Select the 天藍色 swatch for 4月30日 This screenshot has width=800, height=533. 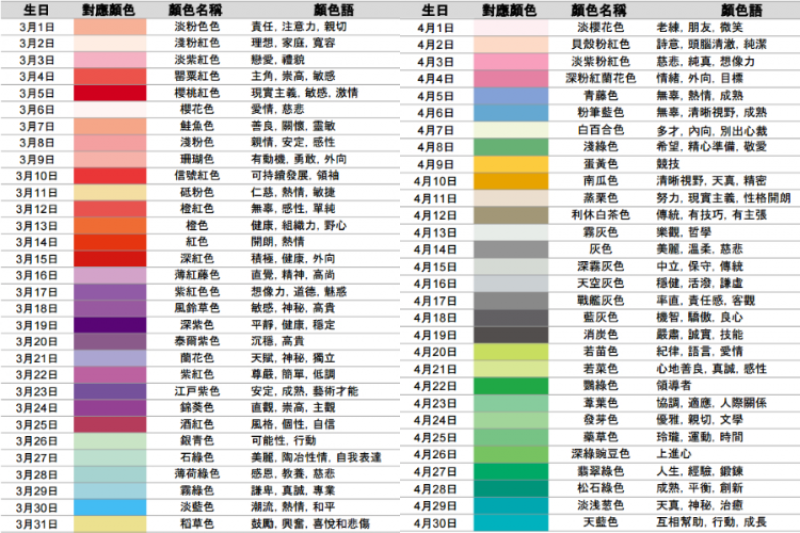click(512, 522)
